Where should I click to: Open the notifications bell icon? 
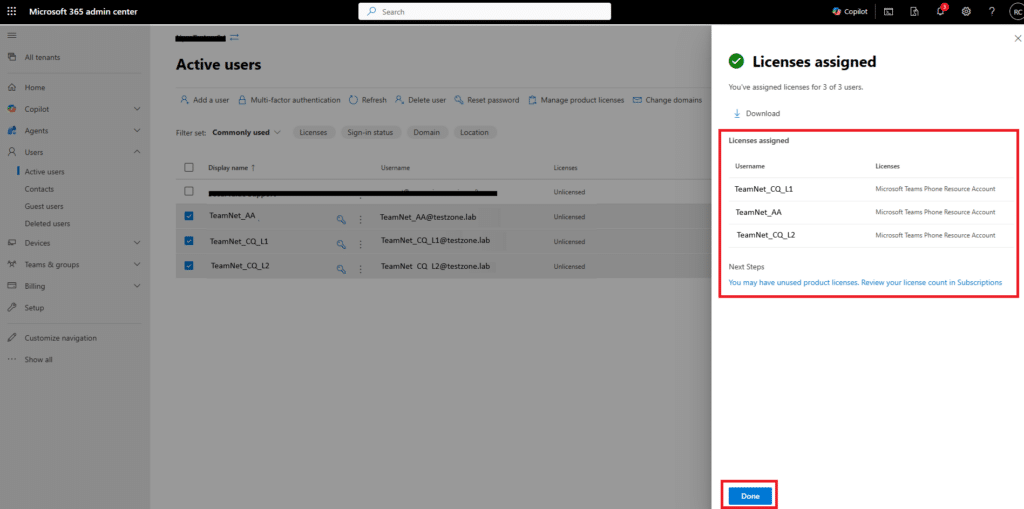tap(940, 11)
